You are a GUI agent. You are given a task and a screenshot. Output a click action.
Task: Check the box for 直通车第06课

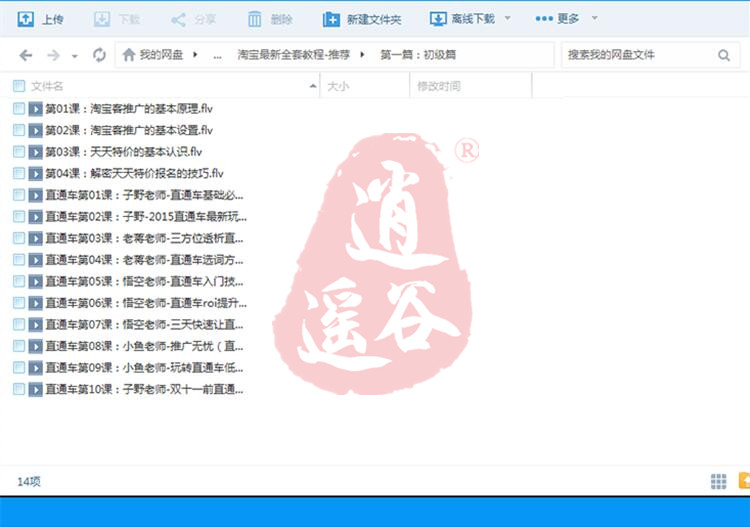click(x=19, y=303)
